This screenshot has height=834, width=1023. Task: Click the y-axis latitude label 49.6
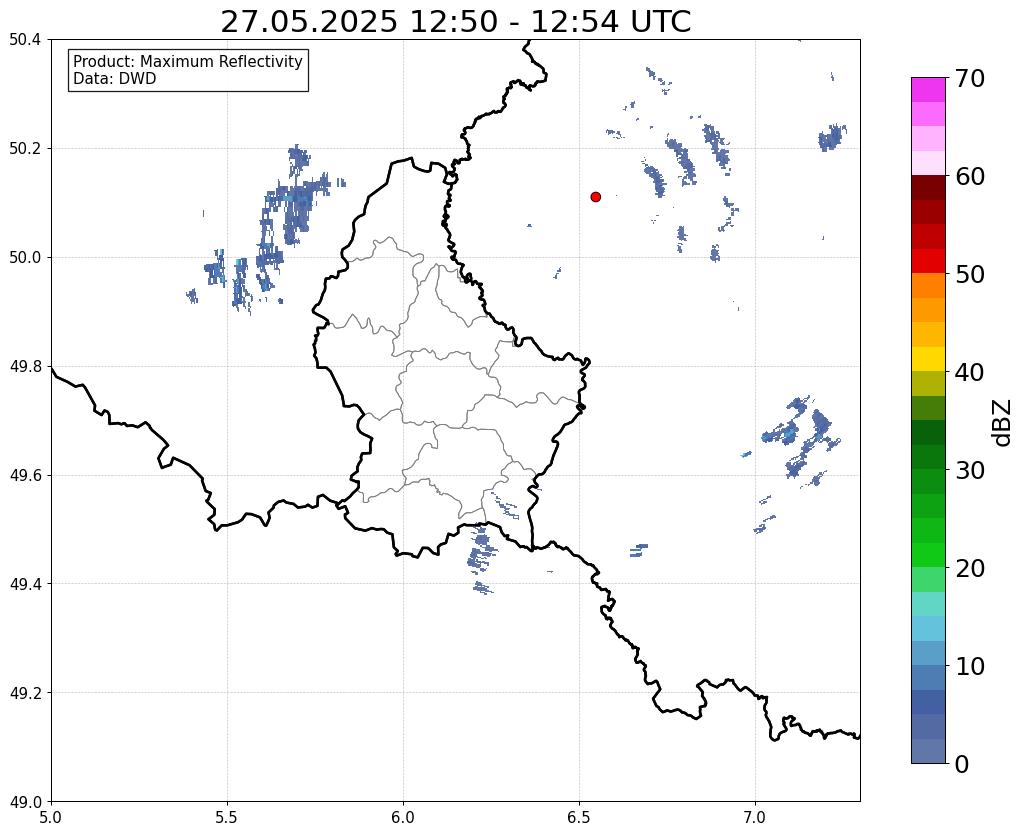tap(25, 476)
